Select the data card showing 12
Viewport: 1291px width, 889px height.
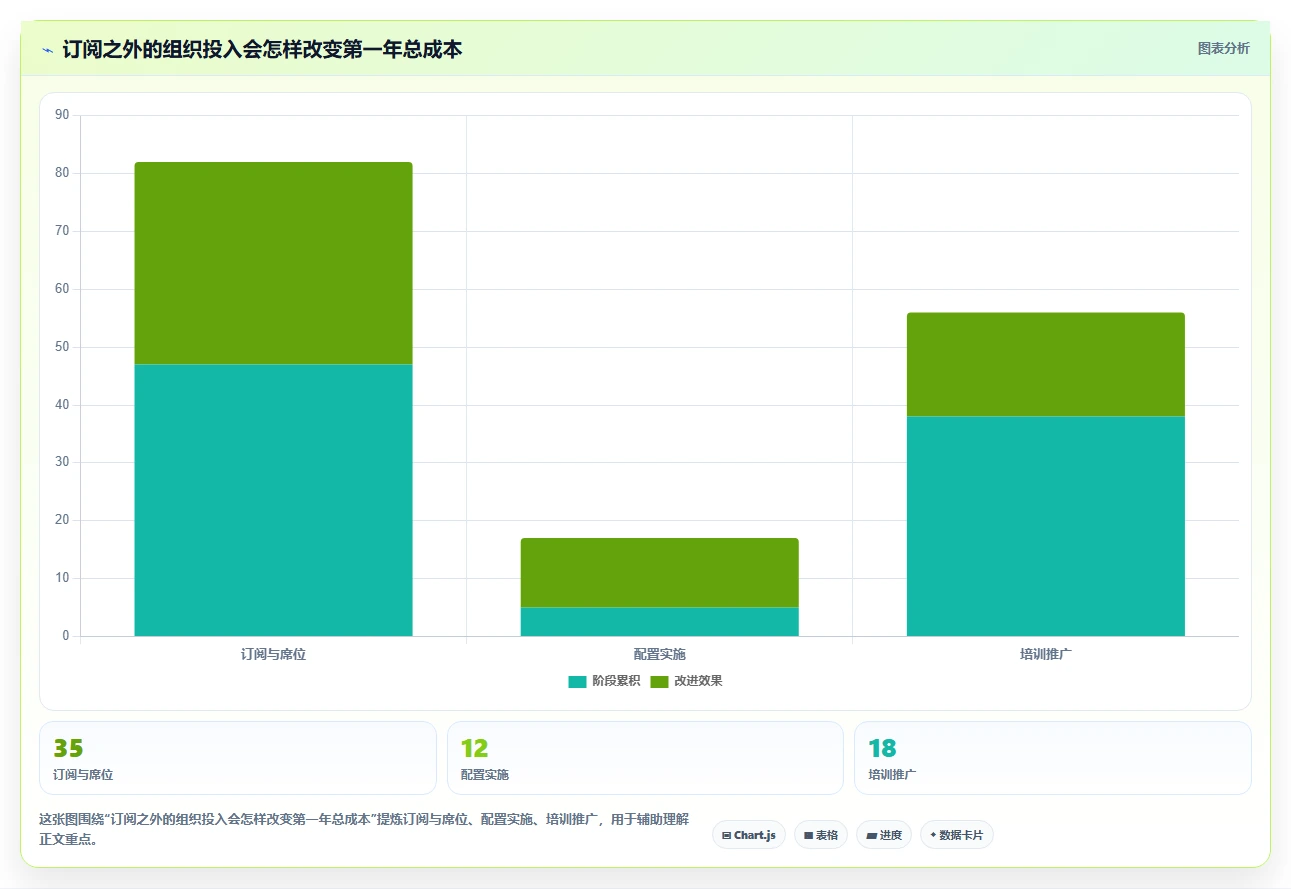pyautogui.click(x=645, y=758)
